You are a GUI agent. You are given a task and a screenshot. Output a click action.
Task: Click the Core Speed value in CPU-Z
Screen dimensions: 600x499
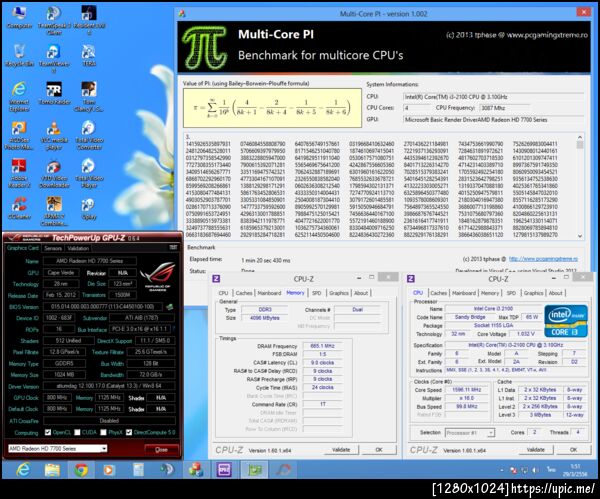point(467,390)
